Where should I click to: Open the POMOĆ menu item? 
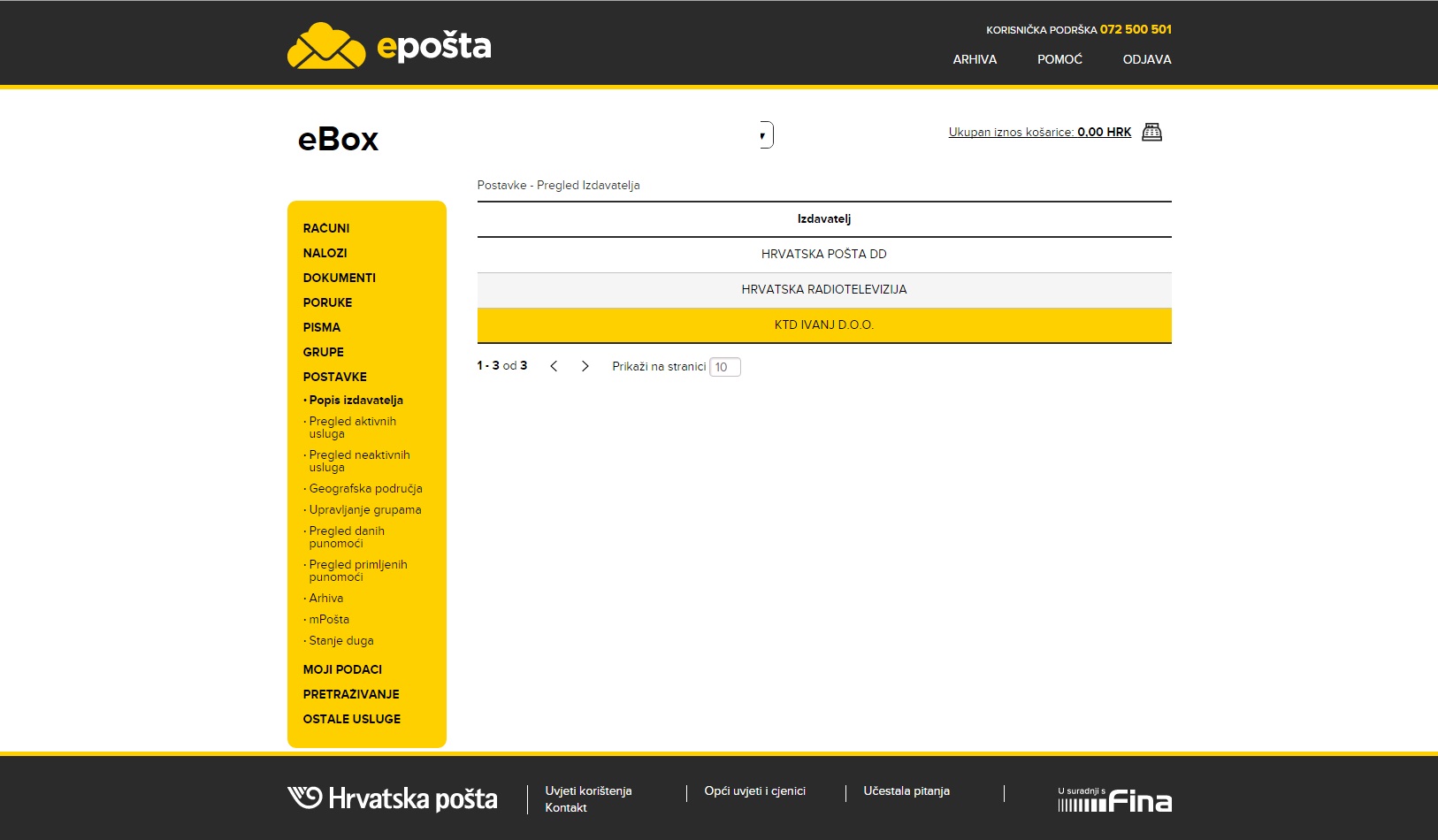(1059, 59)
